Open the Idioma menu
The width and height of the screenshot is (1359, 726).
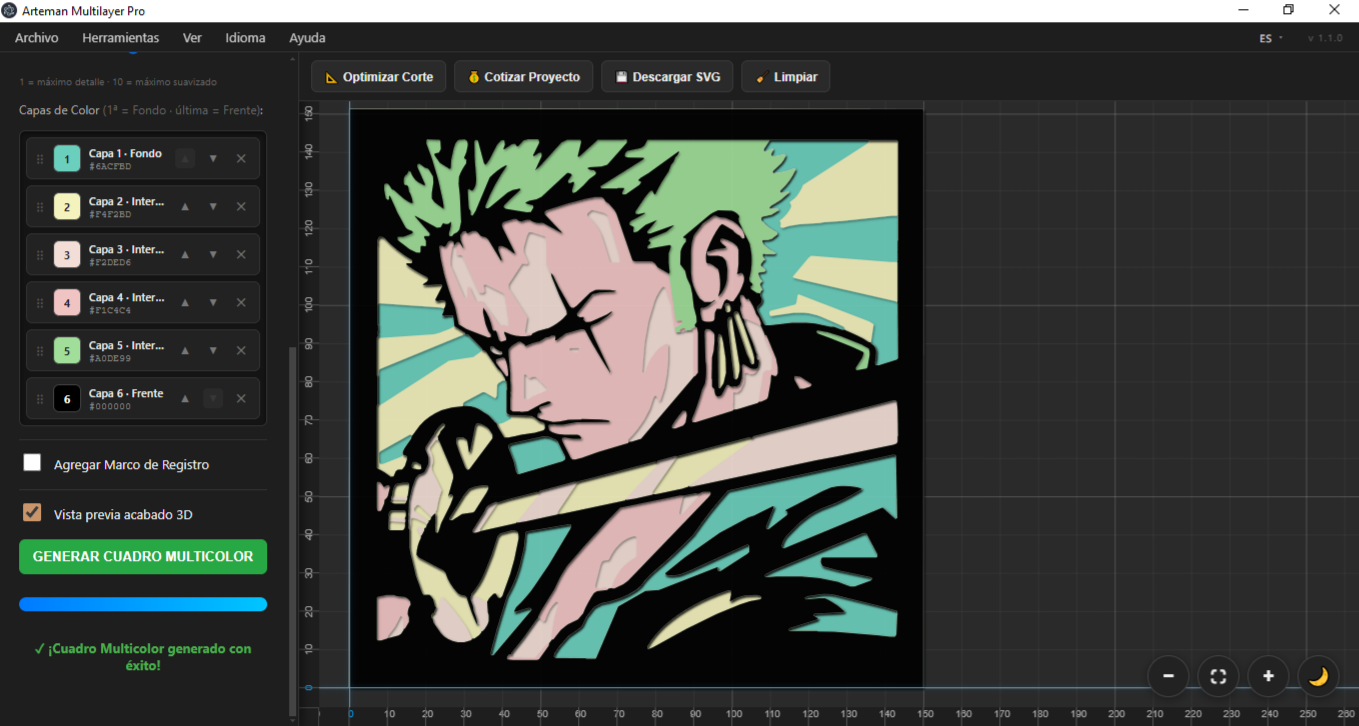coord(246,38)
